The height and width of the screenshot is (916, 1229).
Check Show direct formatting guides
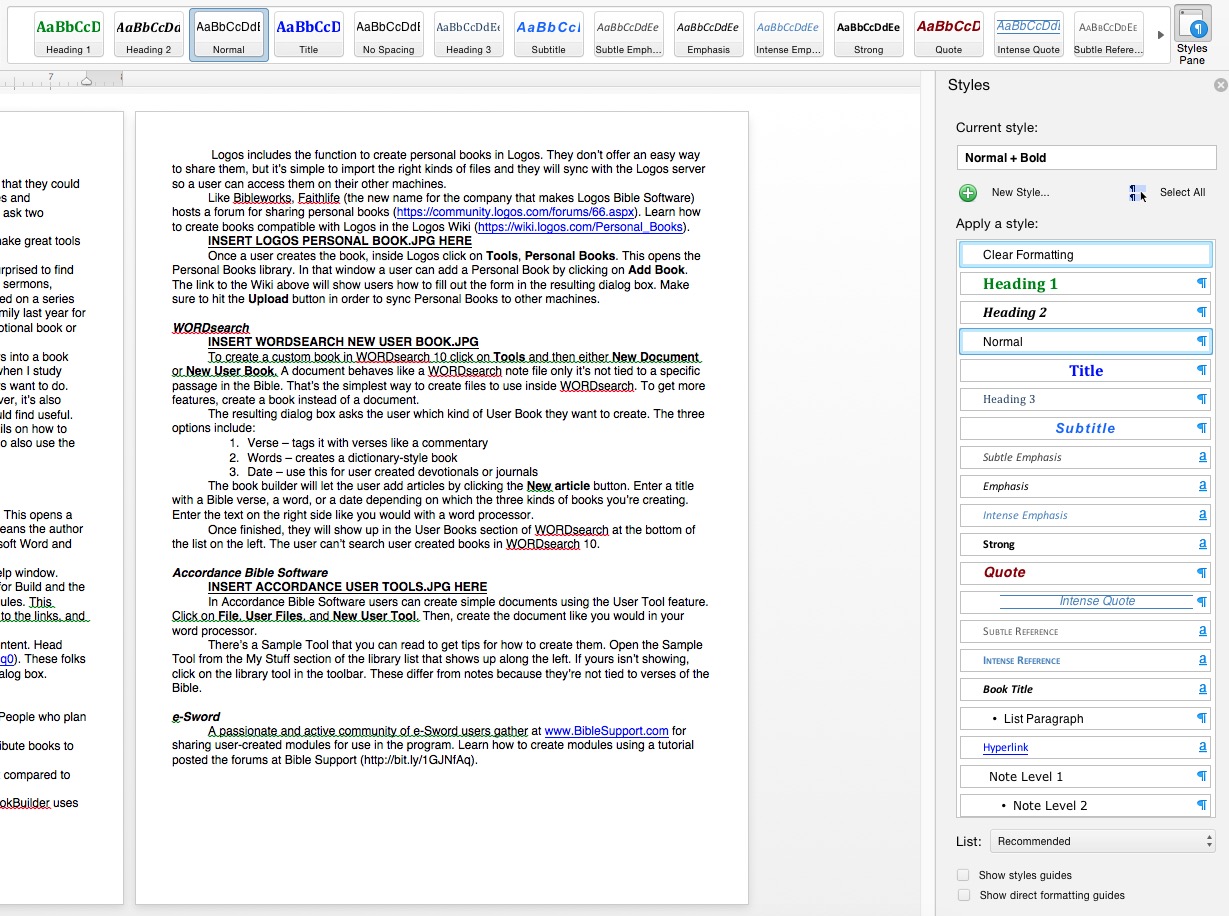point(963,895)
